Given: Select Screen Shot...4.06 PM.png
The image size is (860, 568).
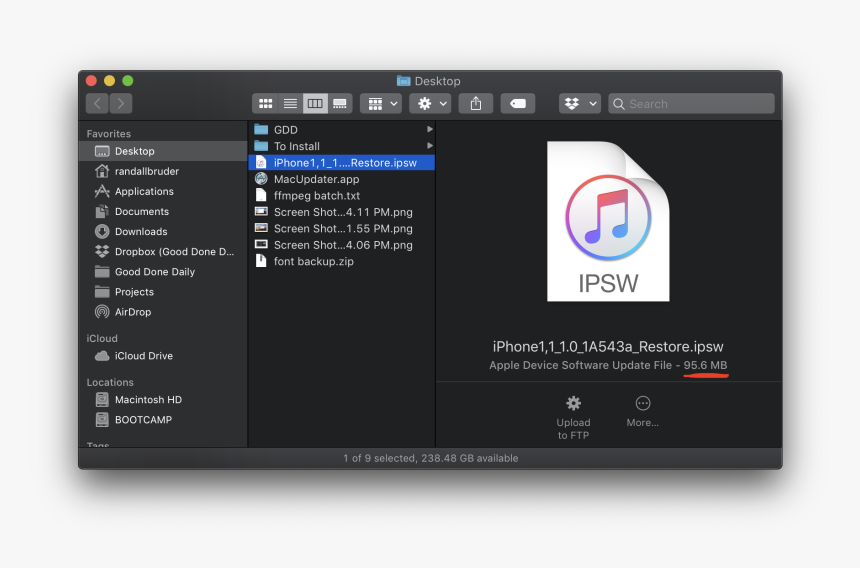Looking at the screenshot, I should pos(342,245).
